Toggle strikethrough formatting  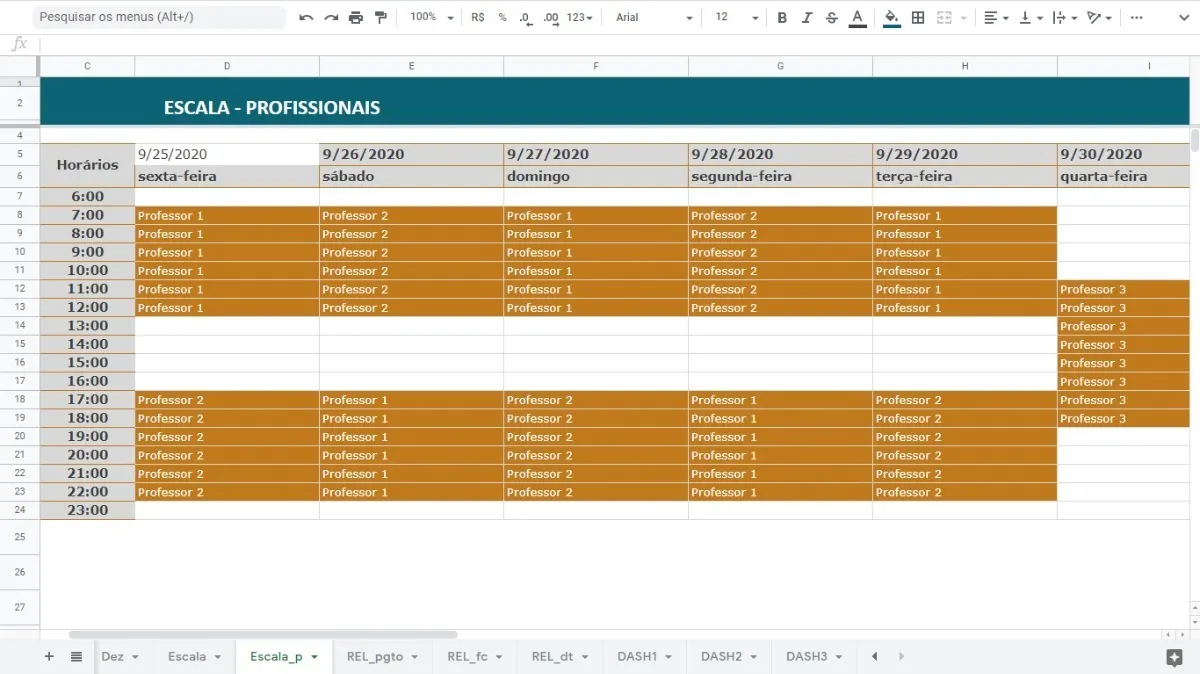(x=832, y=18)
